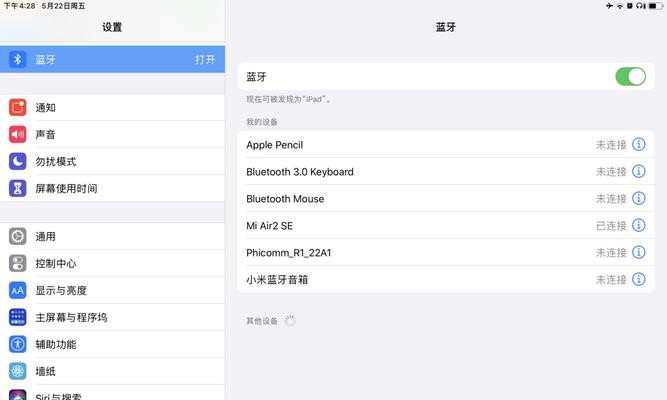The image size is (667, 400).
Task: Open 辅助功能 settings
Action: (x=112, y=344)
